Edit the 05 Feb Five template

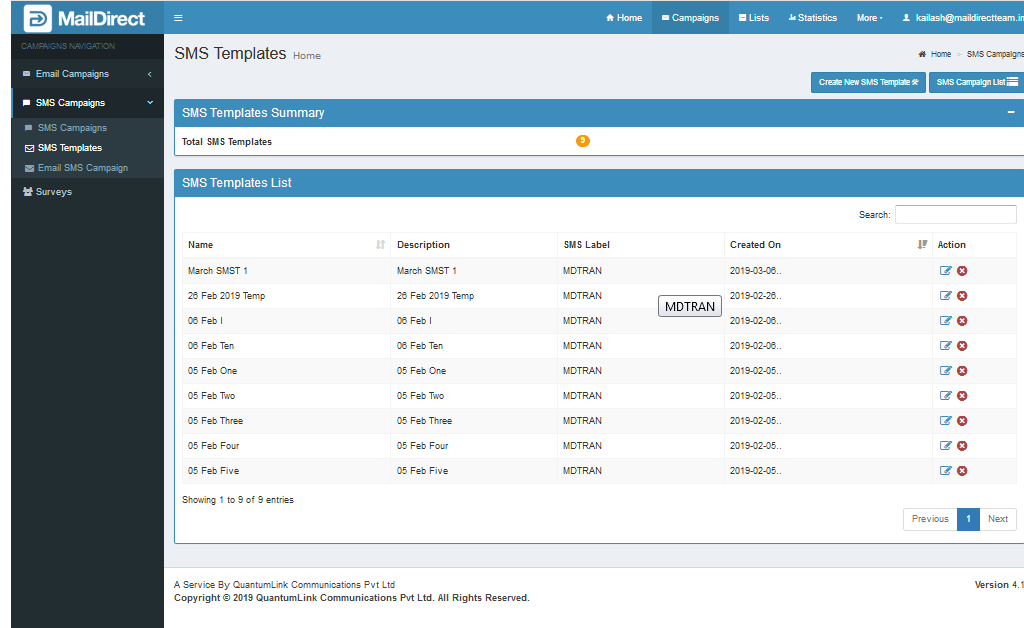pyautogui.click(x=946, y=471)
